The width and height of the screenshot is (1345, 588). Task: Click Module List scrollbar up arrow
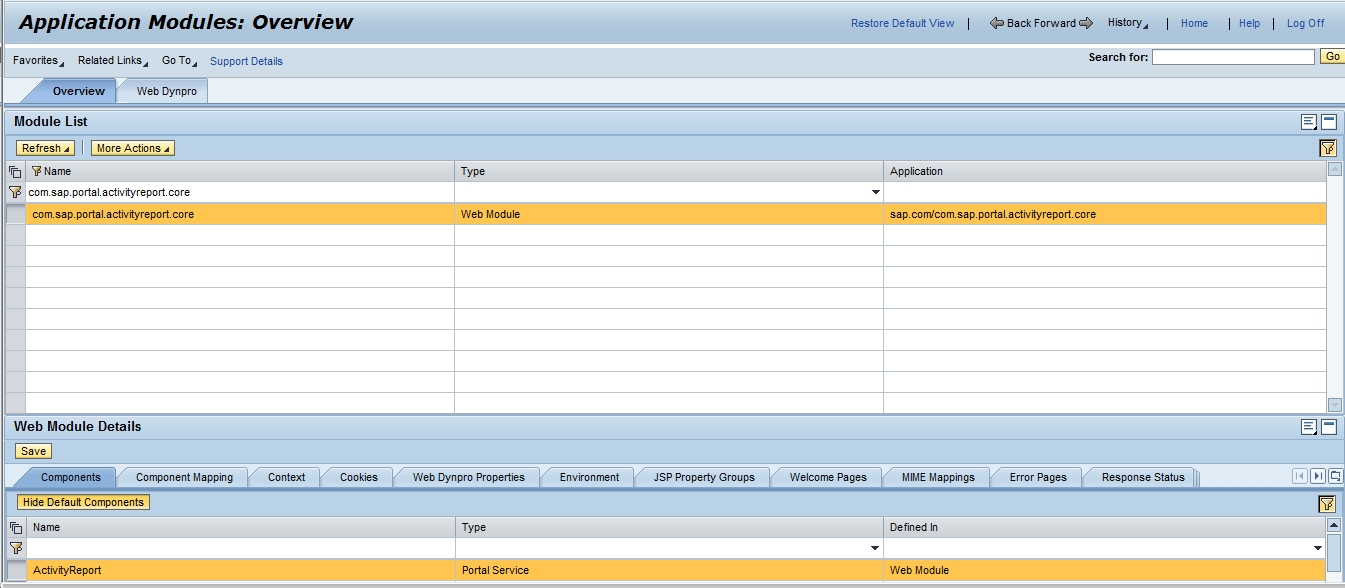(x=1334, y=169)
